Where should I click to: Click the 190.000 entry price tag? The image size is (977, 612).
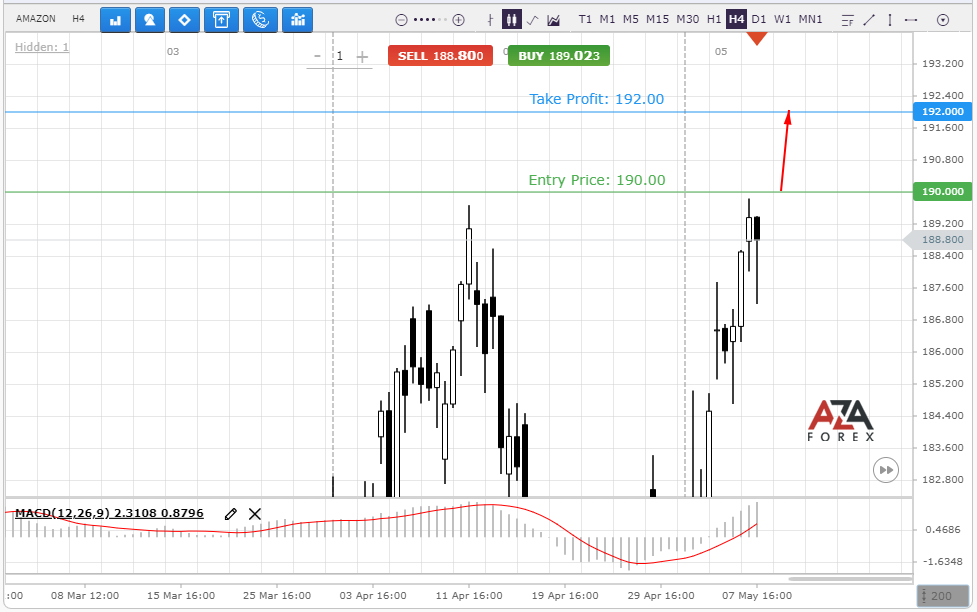point(942,191)
